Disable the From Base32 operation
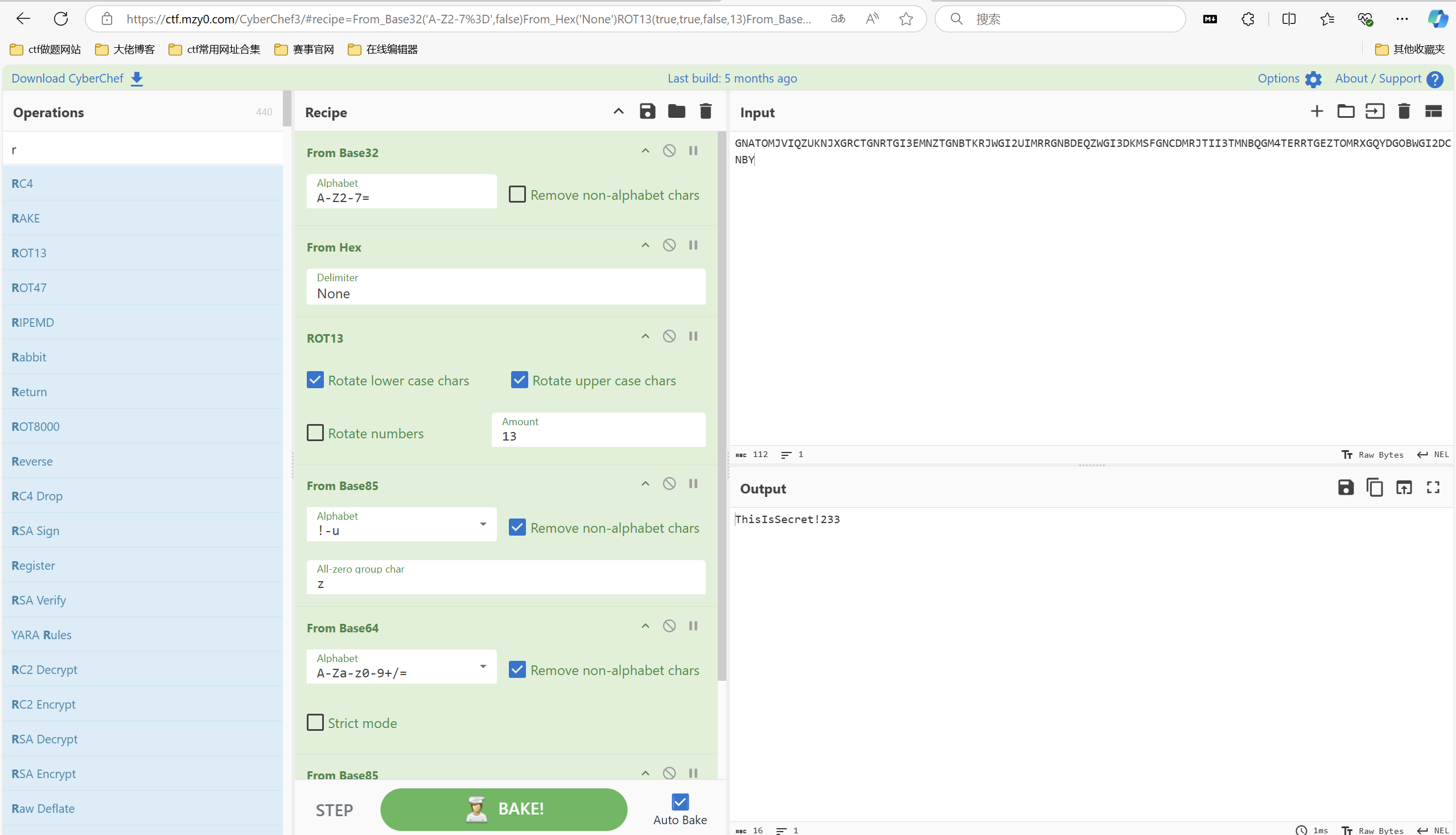1456x835 pixels. tap(669, 151)
